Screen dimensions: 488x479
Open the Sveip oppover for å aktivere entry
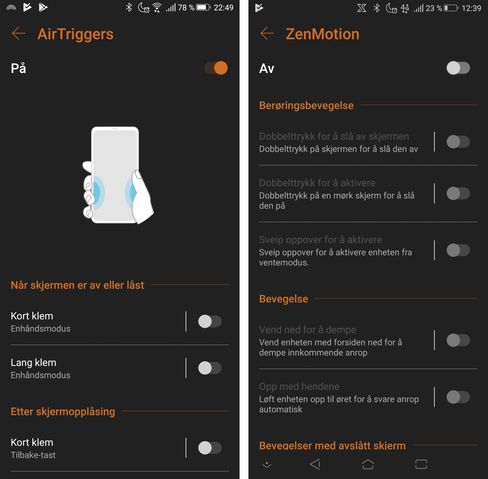pyautogui.click(x=344, y=251)
